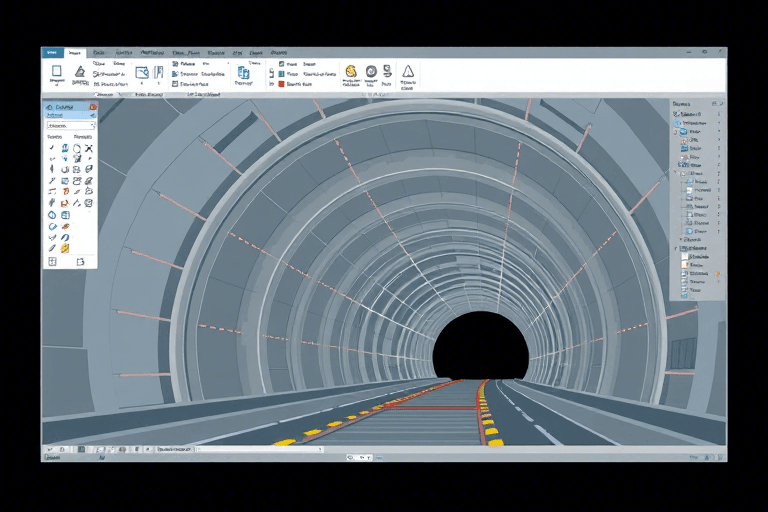Viewport: 768px width, 512px height.
Task: Click the warning triangle icon in the ribbon
Action: 407,72
